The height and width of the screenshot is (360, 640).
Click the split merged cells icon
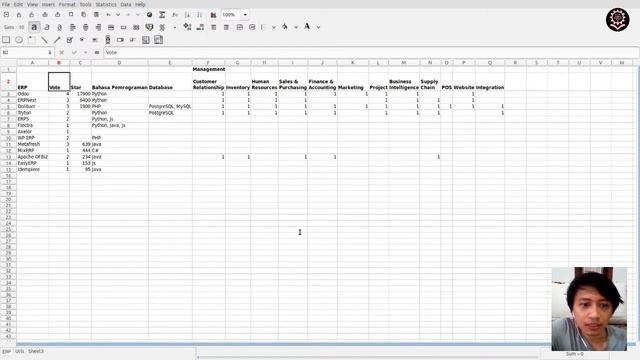click(136, 27)
